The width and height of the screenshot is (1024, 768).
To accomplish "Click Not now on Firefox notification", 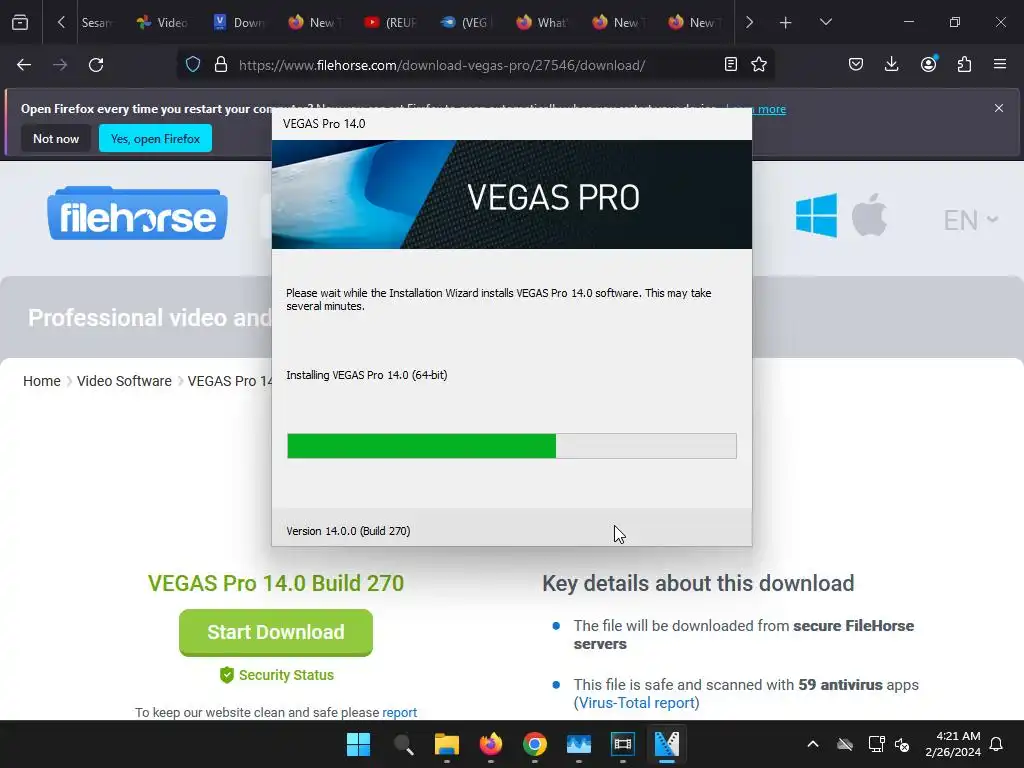I will click(56, 138).
